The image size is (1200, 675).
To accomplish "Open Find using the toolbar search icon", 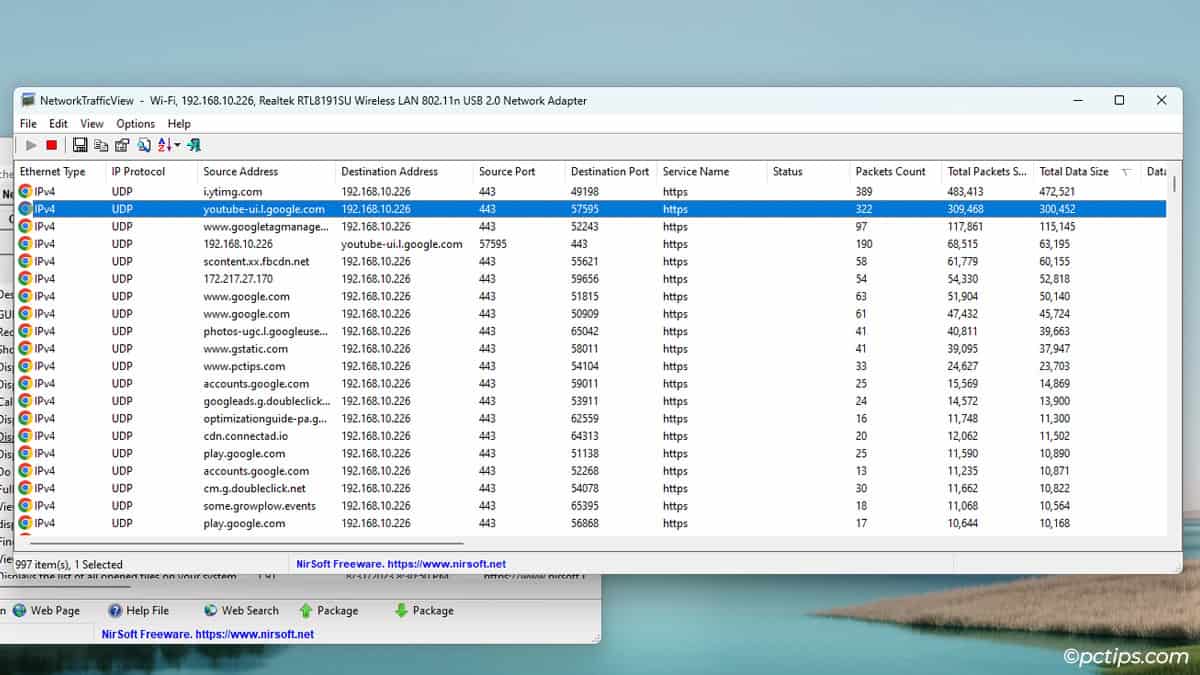I will [x=144, y=145].
